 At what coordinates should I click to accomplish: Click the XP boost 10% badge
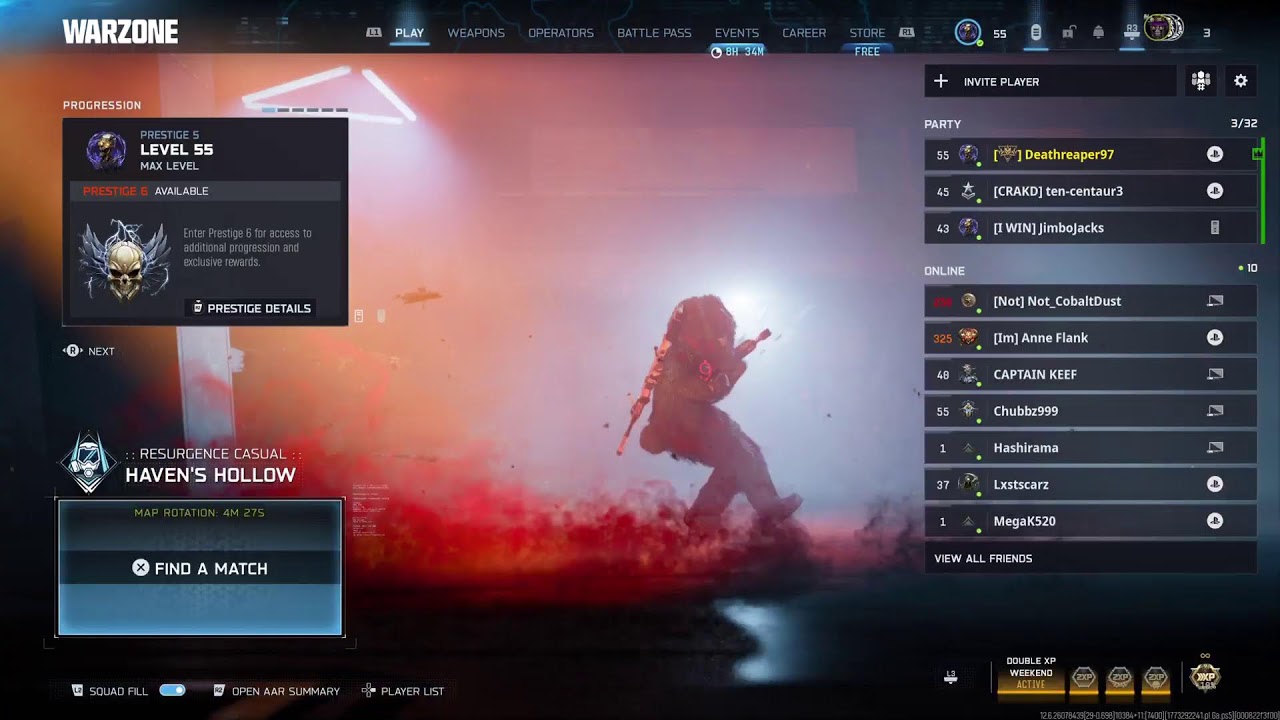coord(1204,676)
